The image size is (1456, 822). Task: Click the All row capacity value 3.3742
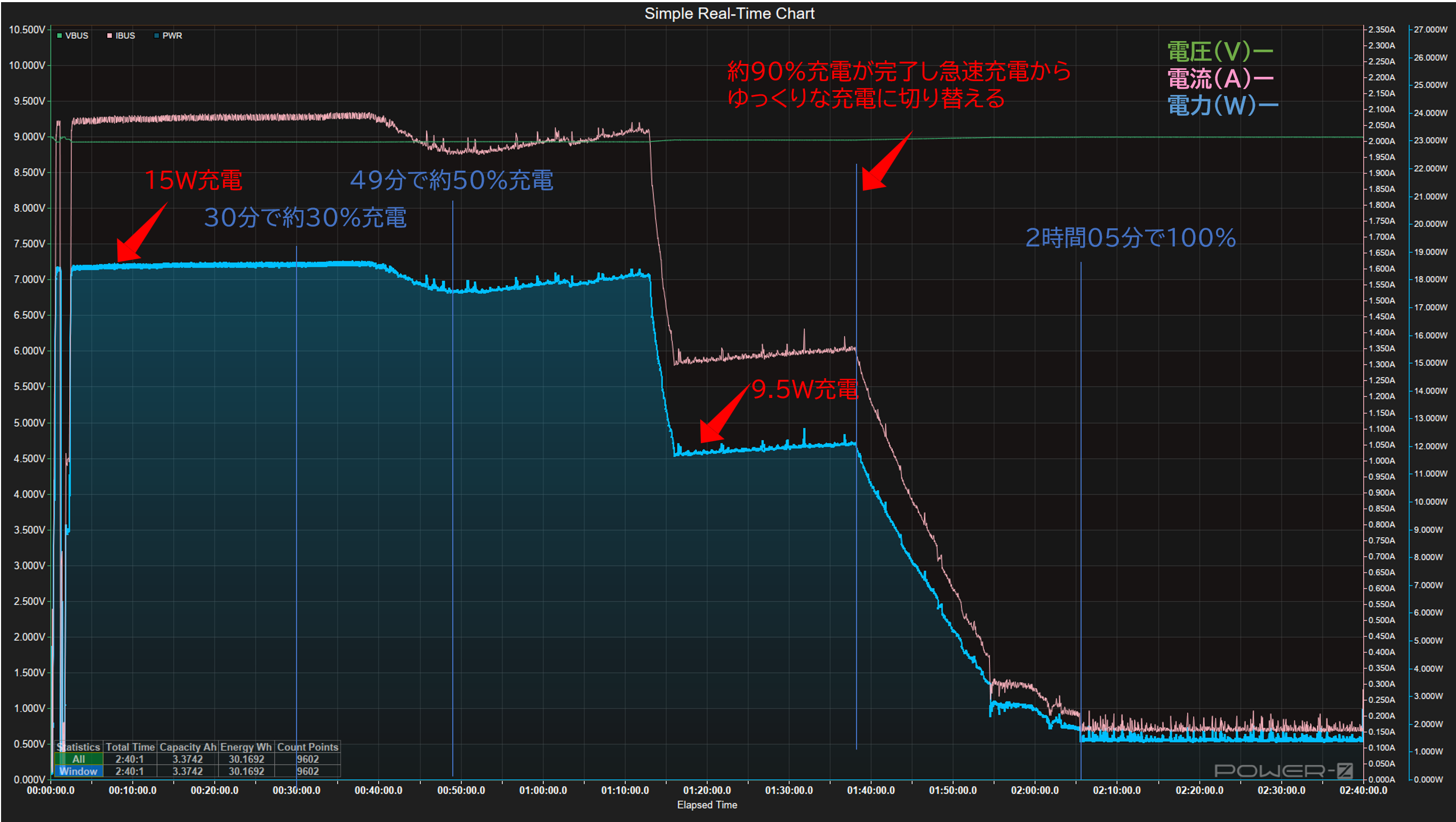pyautogui.click(x=188, y=759)
